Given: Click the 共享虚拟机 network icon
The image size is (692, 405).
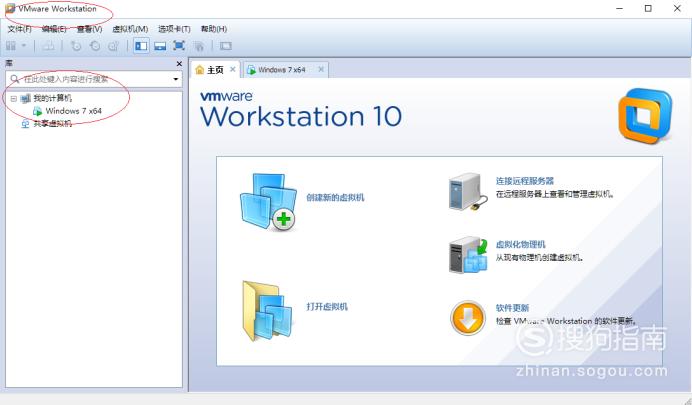Looking at the screenshot, I should point(26,124).
